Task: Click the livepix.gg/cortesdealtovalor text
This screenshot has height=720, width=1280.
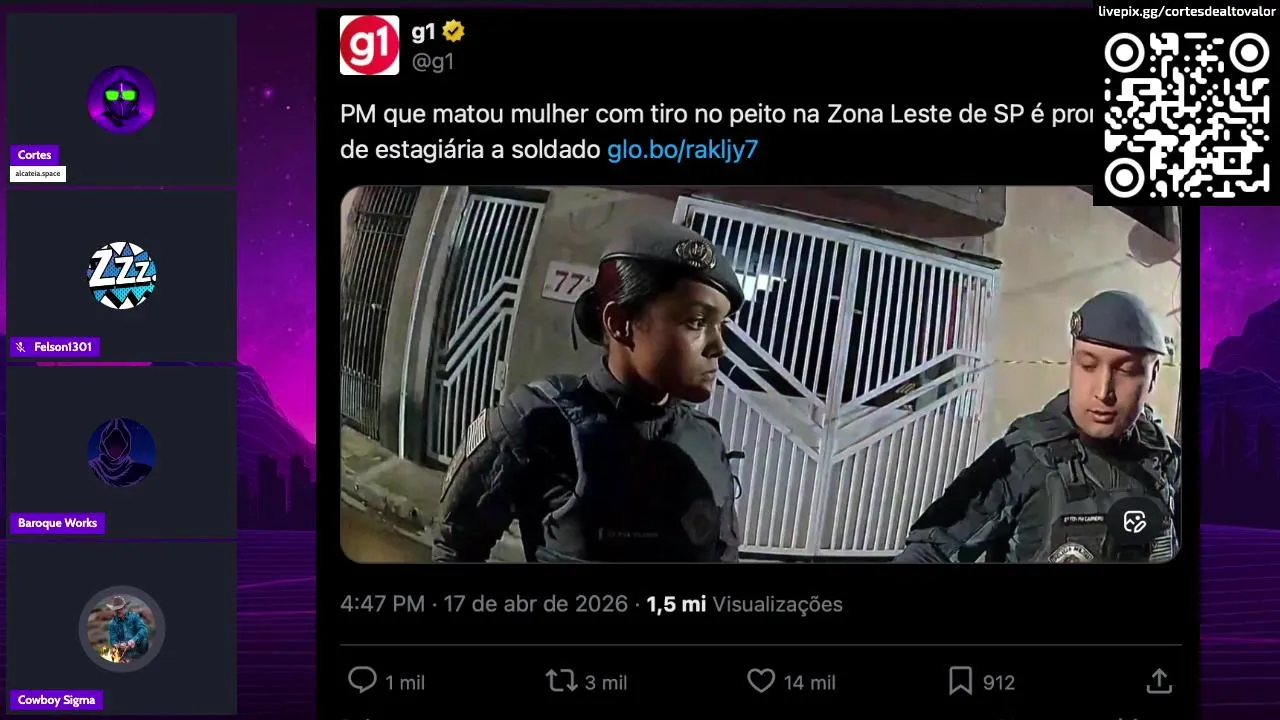Action: coord(1188,11)
